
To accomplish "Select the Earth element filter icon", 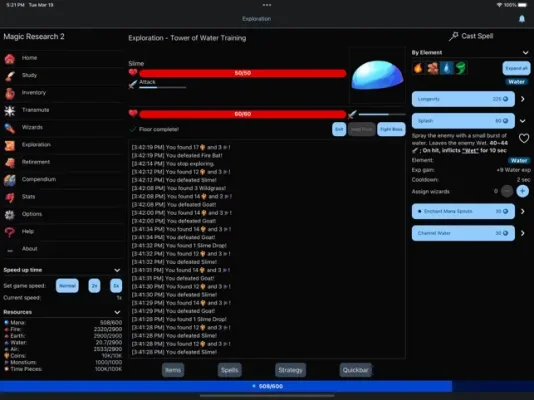I will pos(433,68).
